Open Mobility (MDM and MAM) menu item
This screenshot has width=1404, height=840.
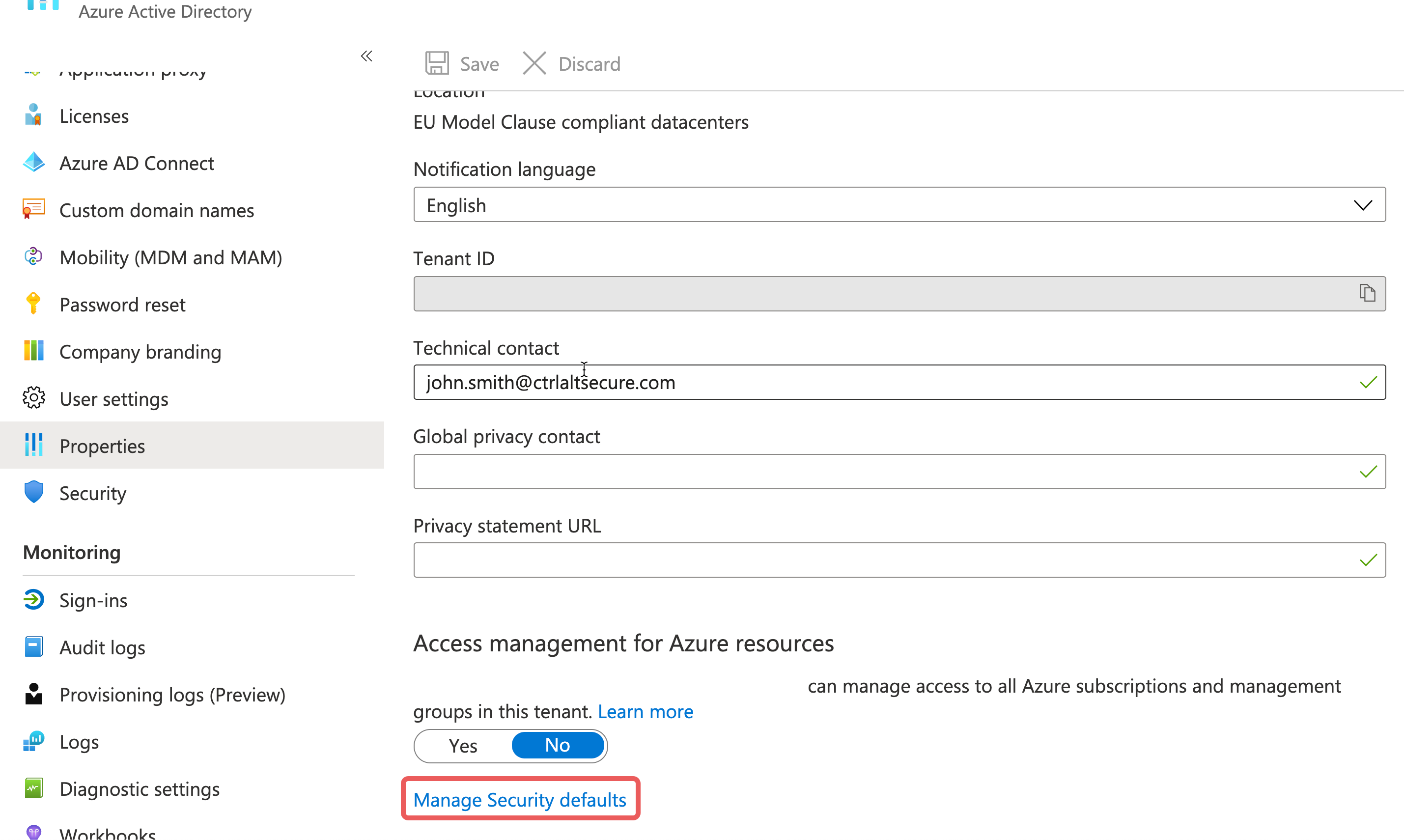pos(170,257)
